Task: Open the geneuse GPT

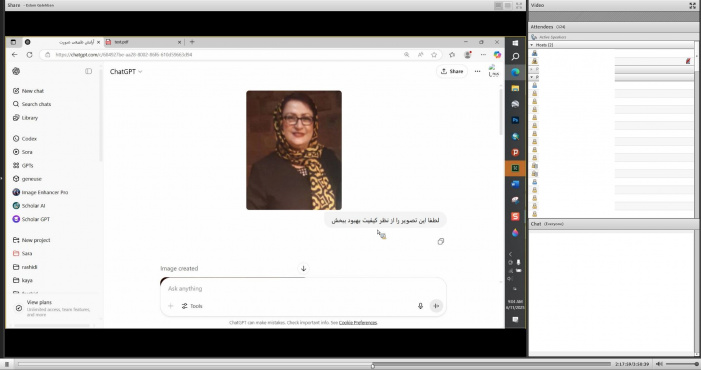Action: [x=27, y=179]
